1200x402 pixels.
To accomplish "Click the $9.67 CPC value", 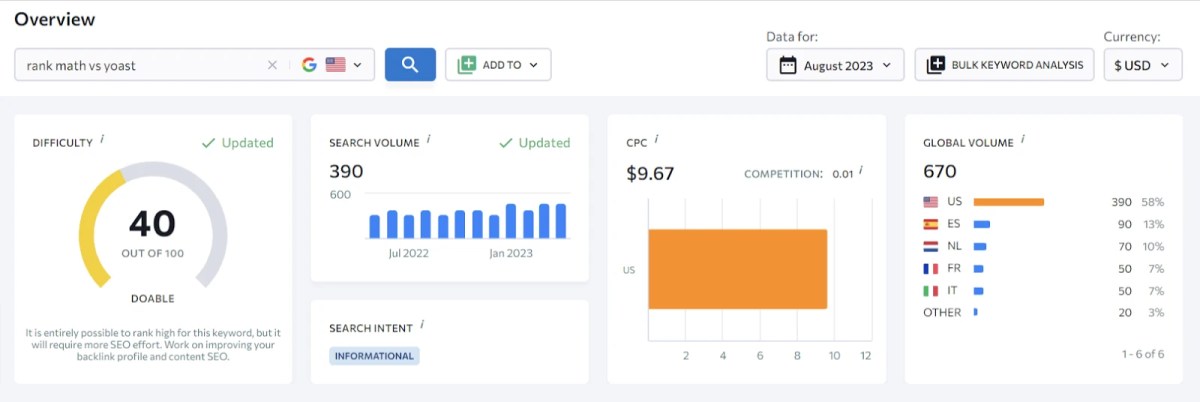I will click(650, 173).
